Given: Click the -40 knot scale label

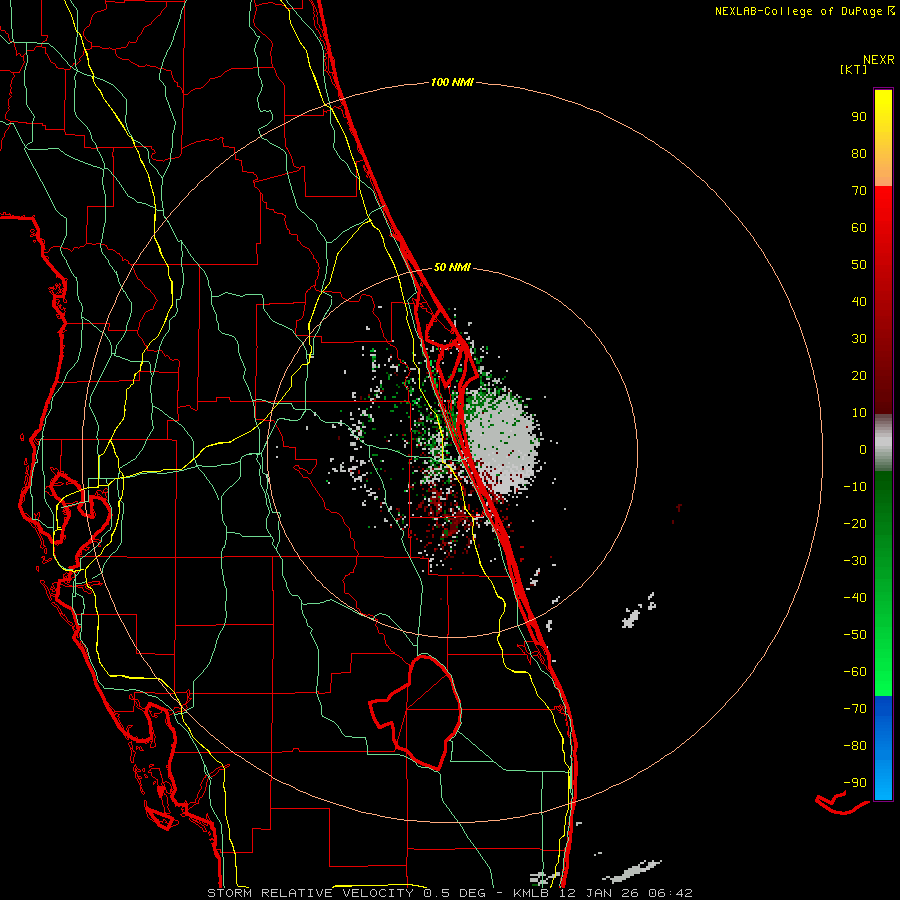Looking at the screenshot, I should click(x=855, y=598).
